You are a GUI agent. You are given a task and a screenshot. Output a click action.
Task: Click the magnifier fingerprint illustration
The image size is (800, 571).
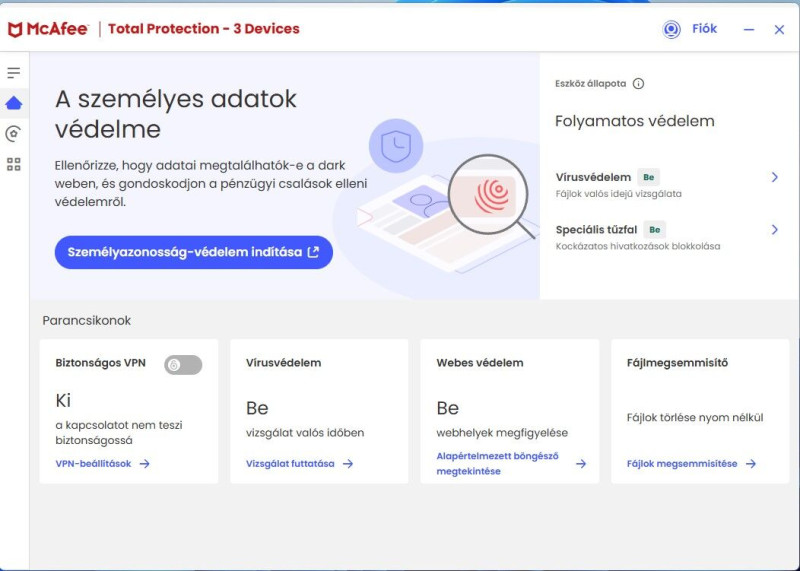pyautogui.click(x=491, y=197)
